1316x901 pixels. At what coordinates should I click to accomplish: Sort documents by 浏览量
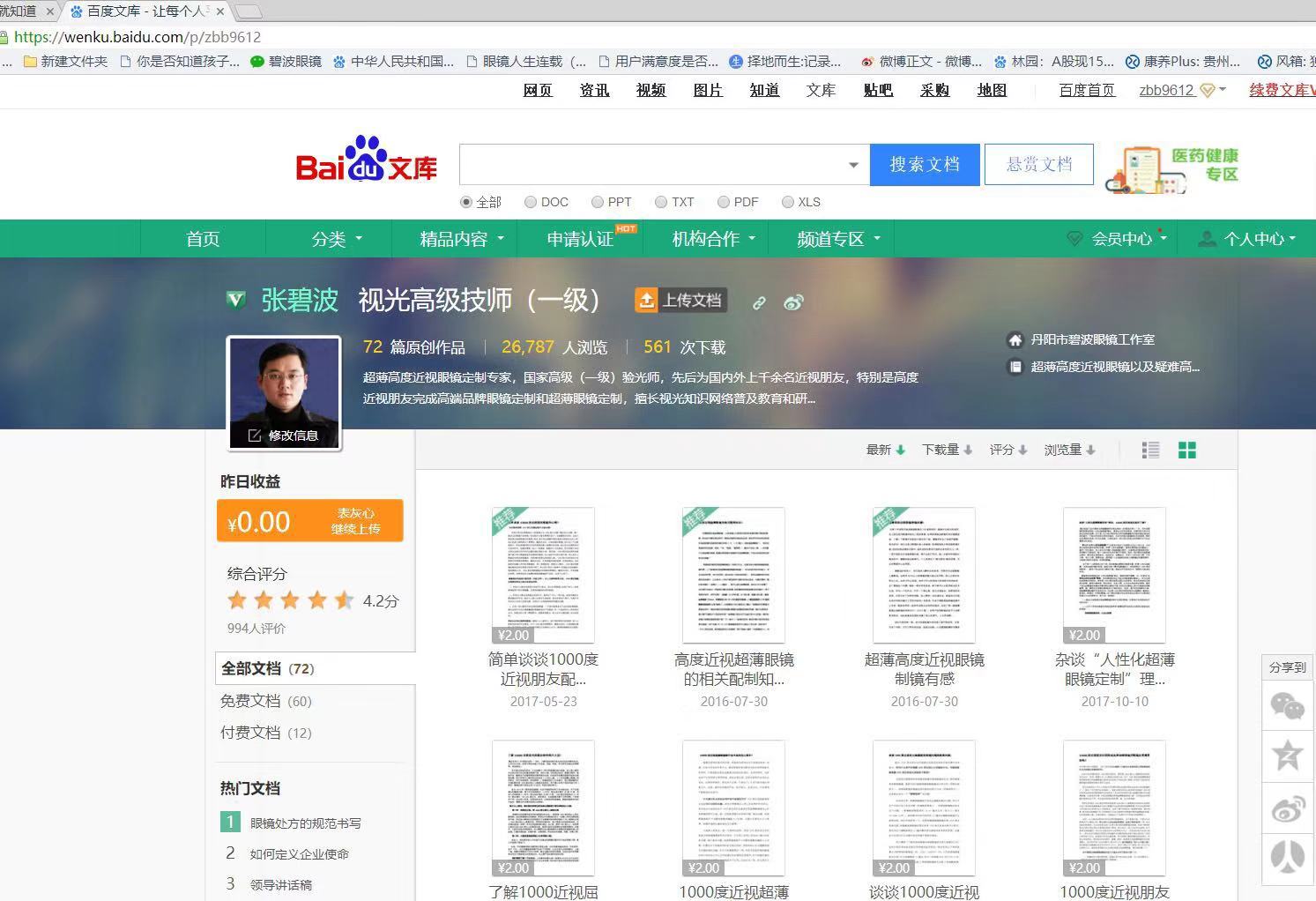[x=1069, y=450]
